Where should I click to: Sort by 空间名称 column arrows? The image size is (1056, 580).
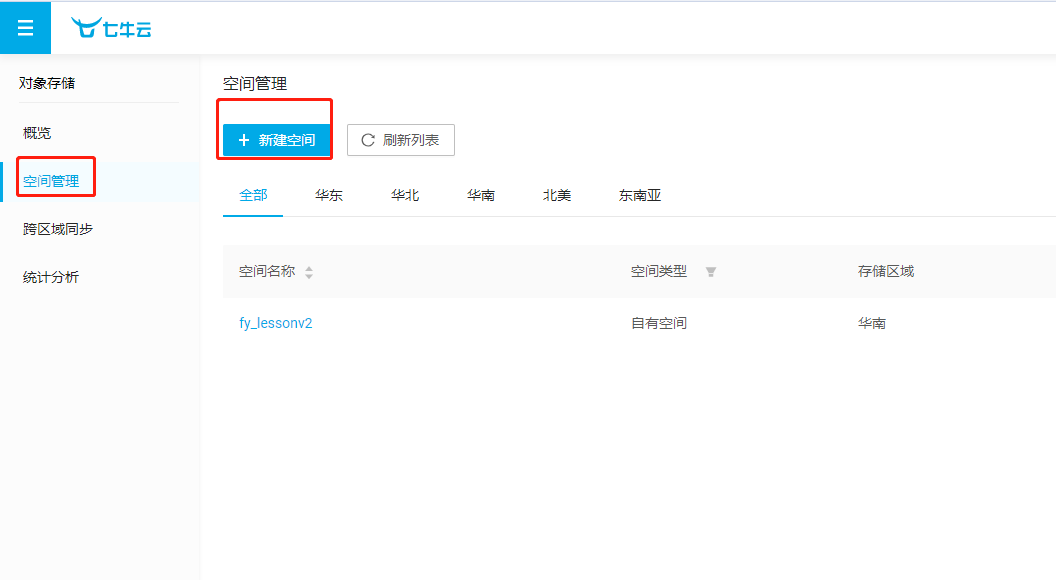point(309,272)
